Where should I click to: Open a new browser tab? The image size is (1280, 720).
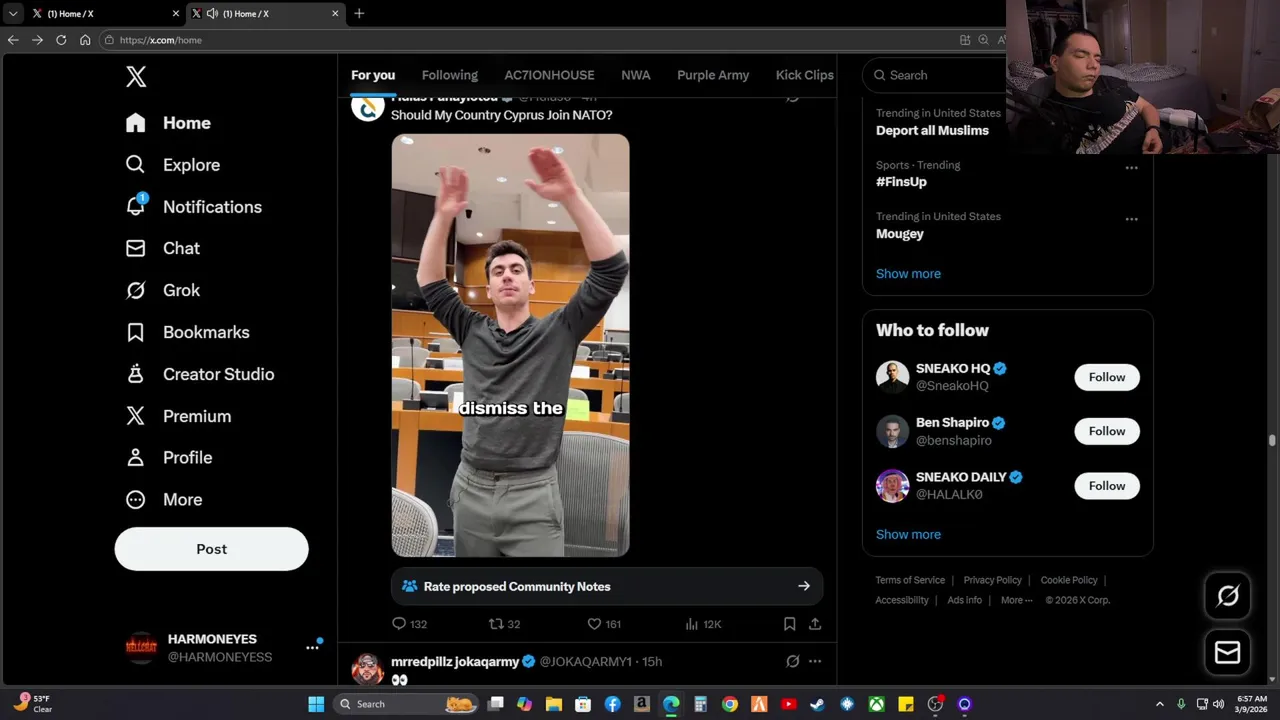[x=359, y=14]
